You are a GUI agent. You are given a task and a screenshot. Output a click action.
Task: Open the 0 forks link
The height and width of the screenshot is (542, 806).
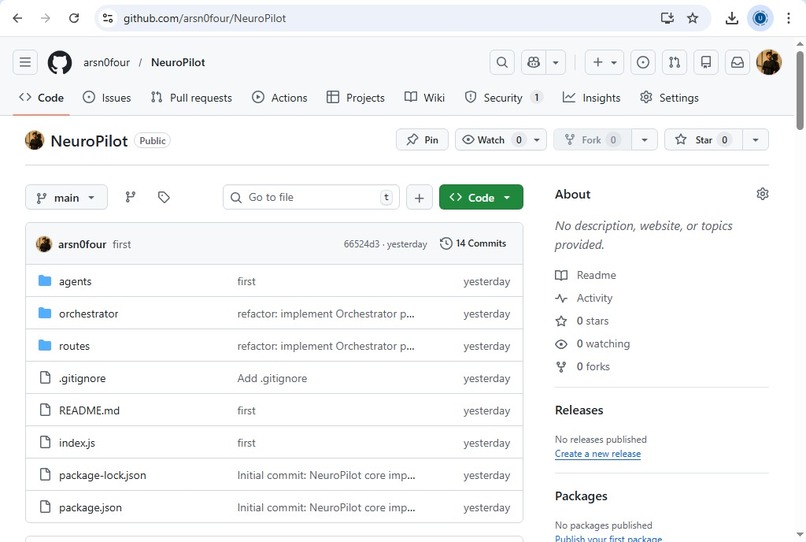click(x=582, y=367)
